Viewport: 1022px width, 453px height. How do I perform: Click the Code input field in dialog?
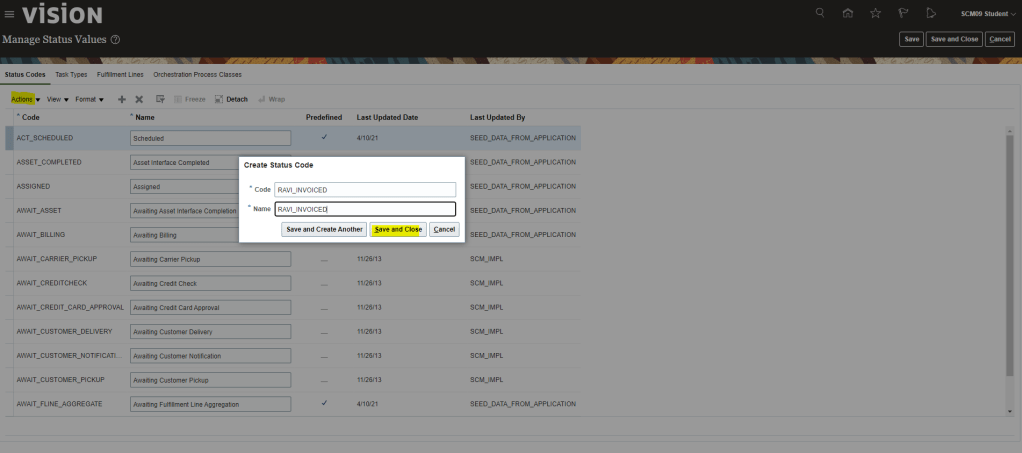pos(365,189)
